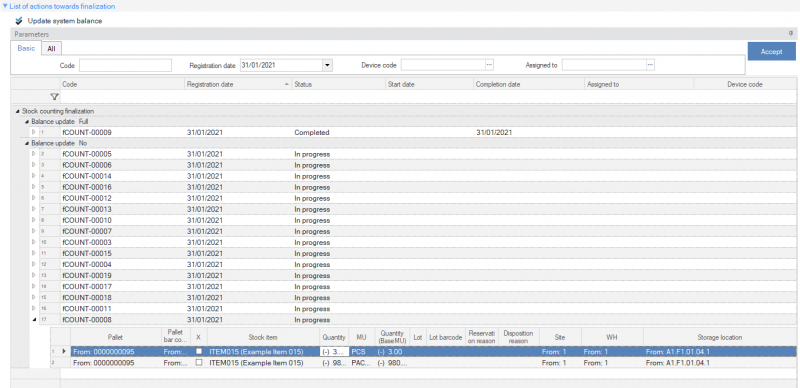Click the PCS measurement unit cell
The height and width of the screenshot is (388, 800).
(x=362, y=352)
